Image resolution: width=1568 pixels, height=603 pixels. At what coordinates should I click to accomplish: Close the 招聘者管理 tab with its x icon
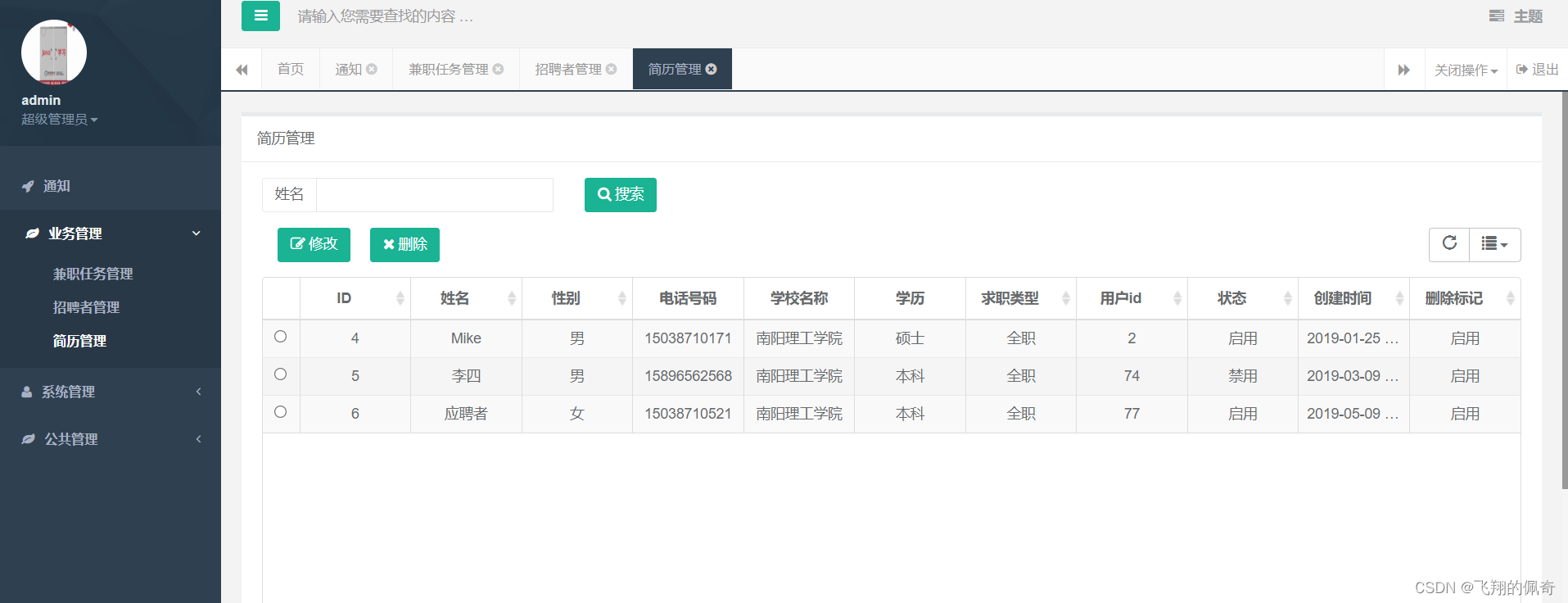point(611,69)
